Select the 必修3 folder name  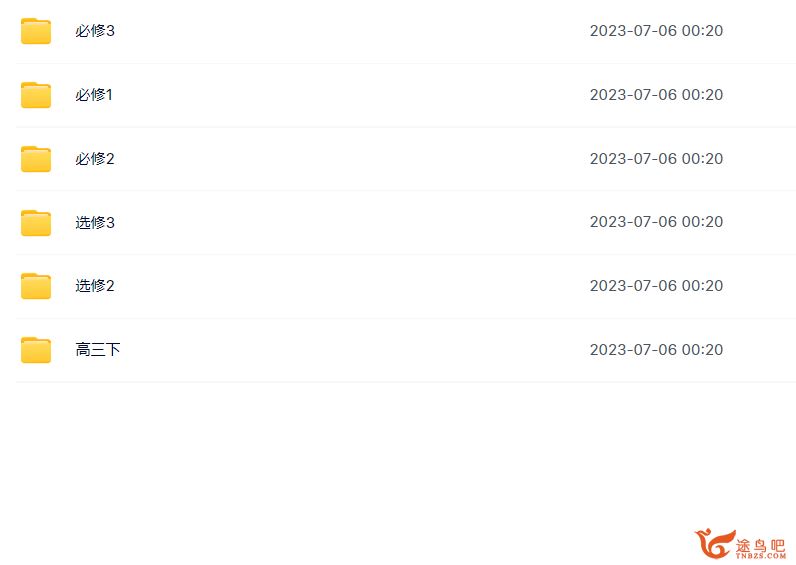[95, 31]
